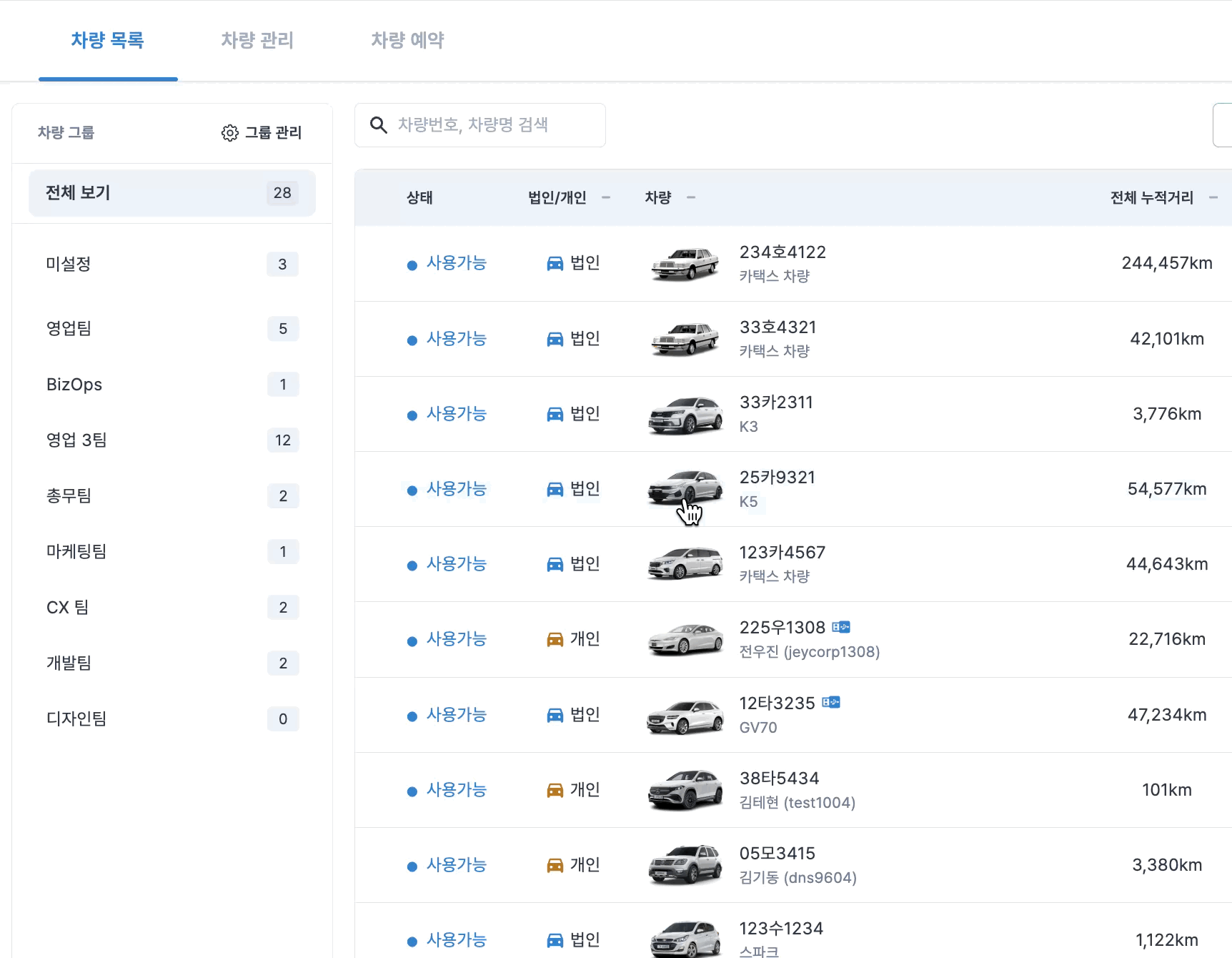The width and height of the screenshot is (1232, 958).
Task: Open the 차량 column sort control
Action: coord(691,197)
